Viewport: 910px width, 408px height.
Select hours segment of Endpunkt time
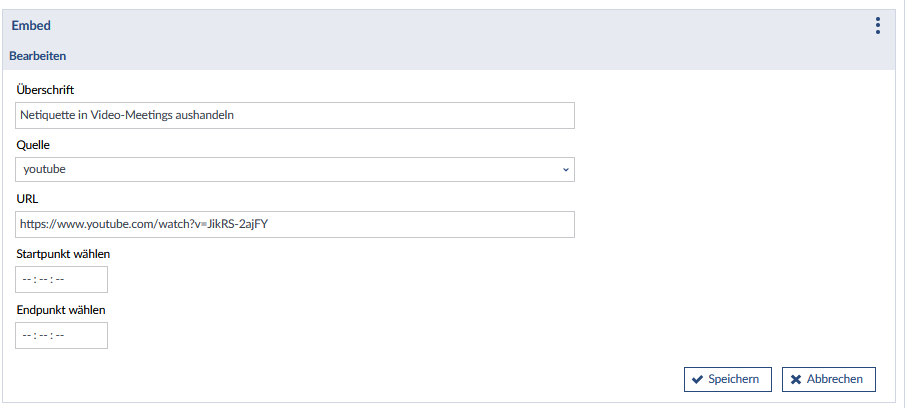coord(27,336)
